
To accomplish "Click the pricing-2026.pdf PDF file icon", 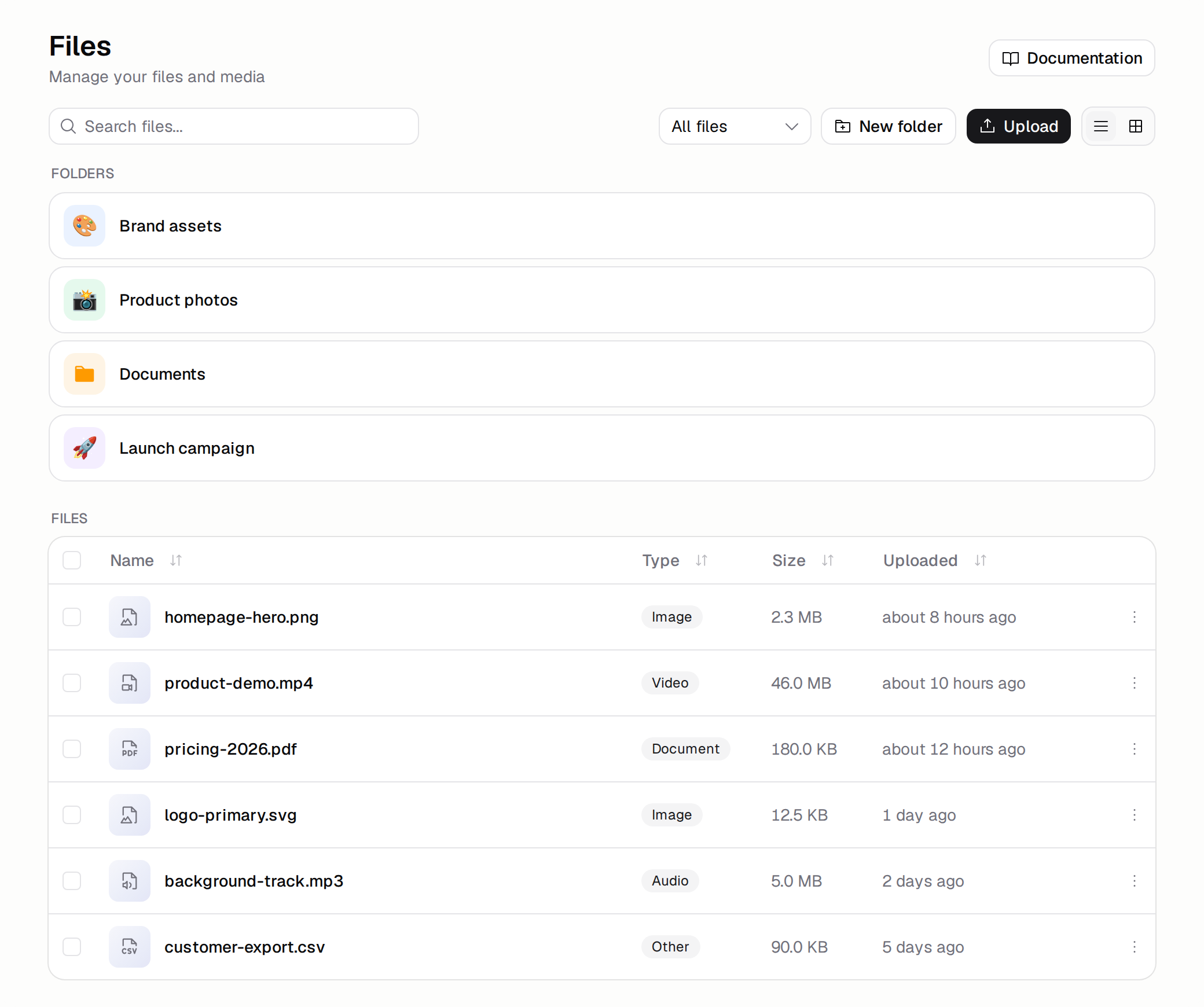I will tap(130, 749).
